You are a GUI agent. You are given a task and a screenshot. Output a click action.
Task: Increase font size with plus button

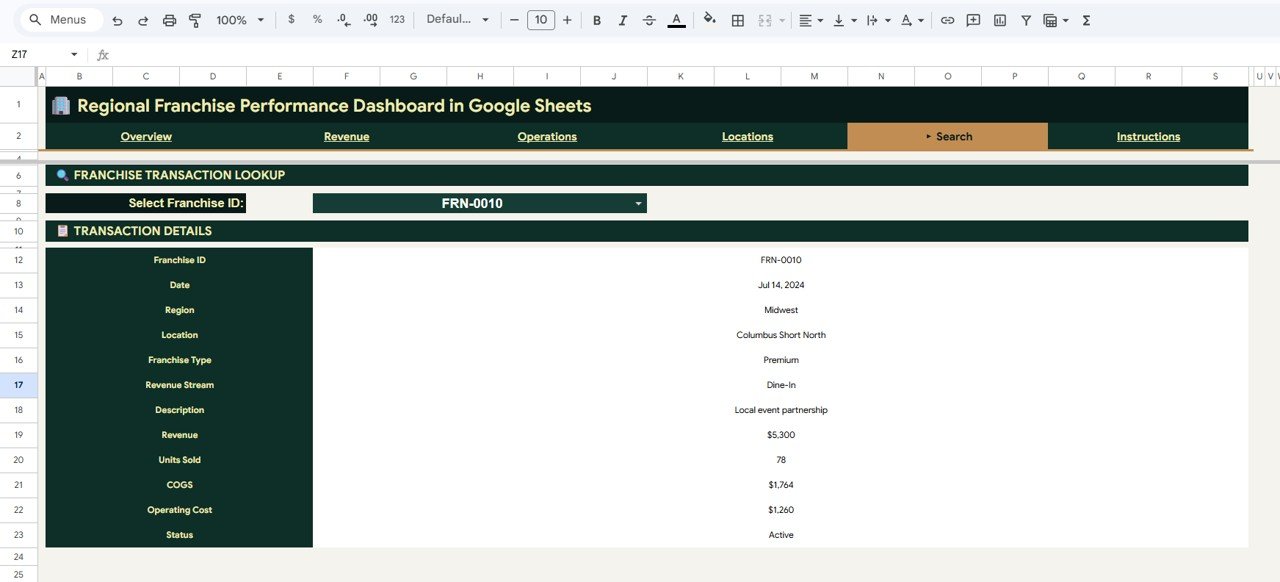point(567,20)
